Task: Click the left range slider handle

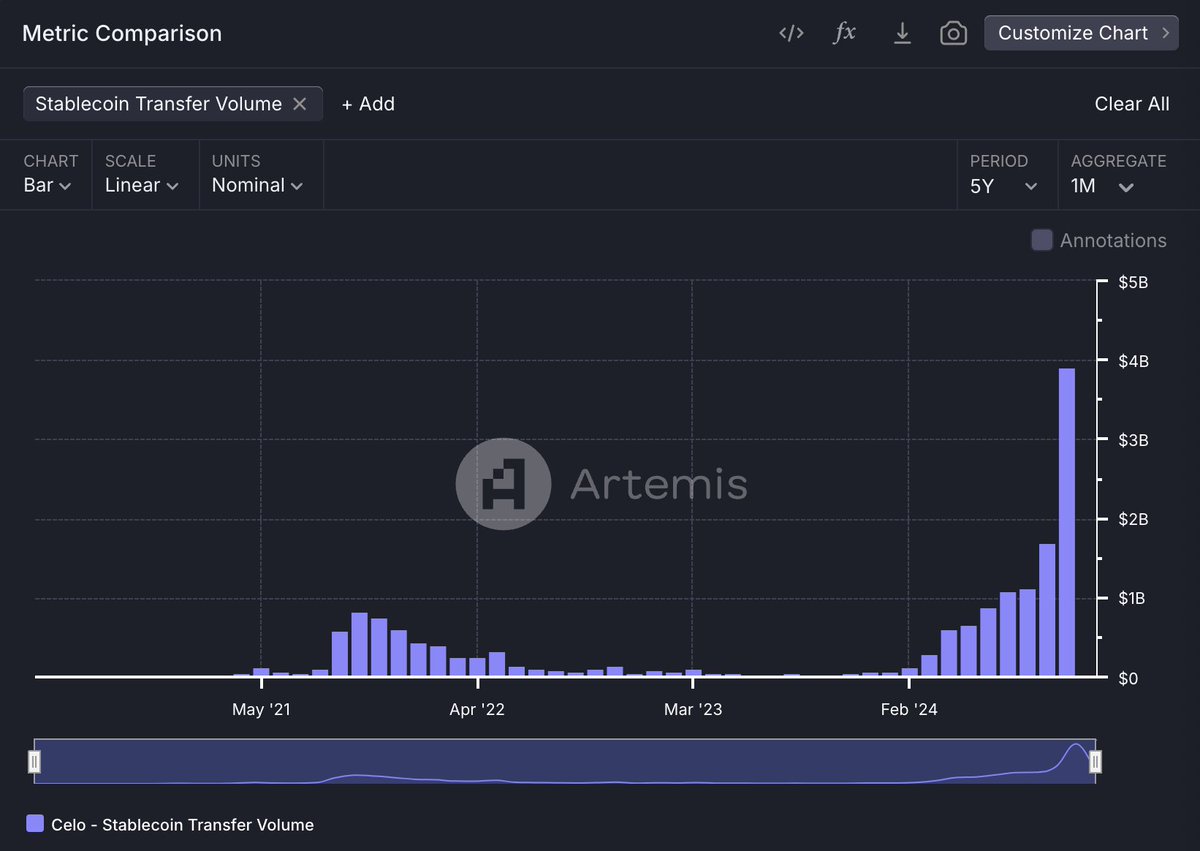Action: pos(35,762)
